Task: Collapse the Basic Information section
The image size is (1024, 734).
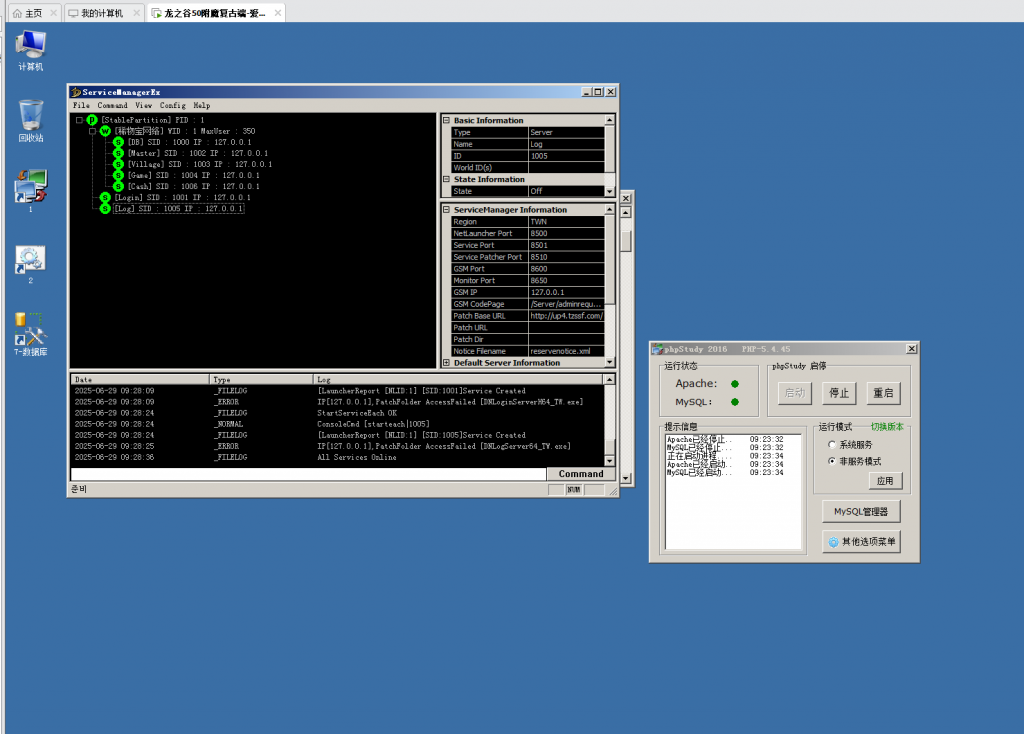Action: [x=447, y=120]
